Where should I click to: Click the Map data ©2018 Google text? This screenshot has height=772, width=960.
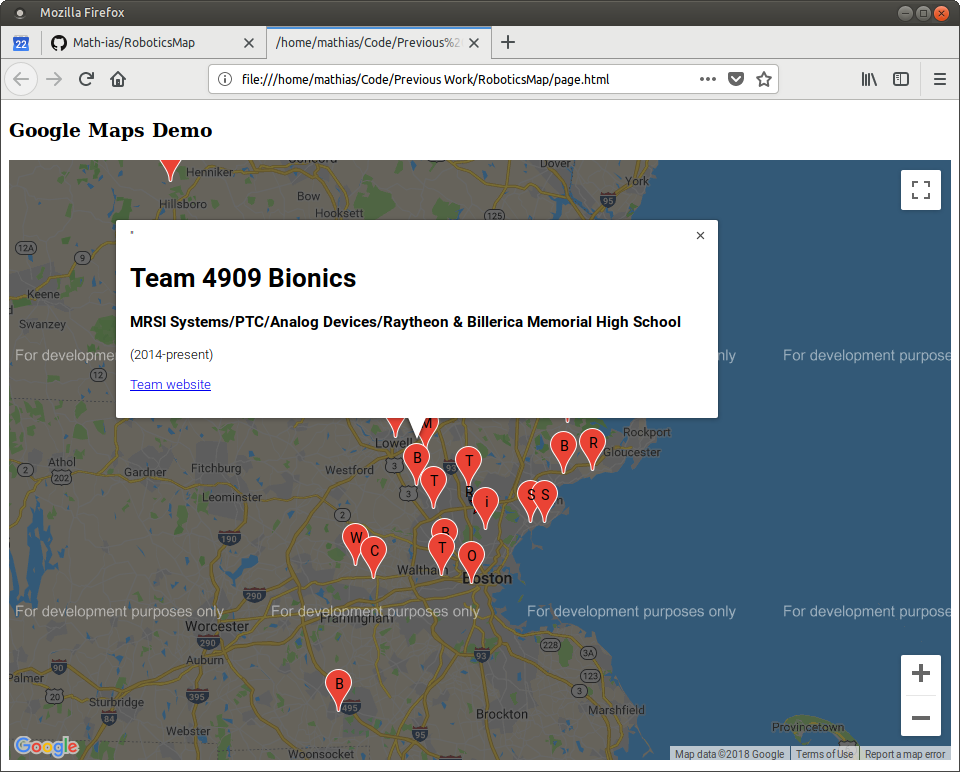pyautogui.click(x=729, y=754)
